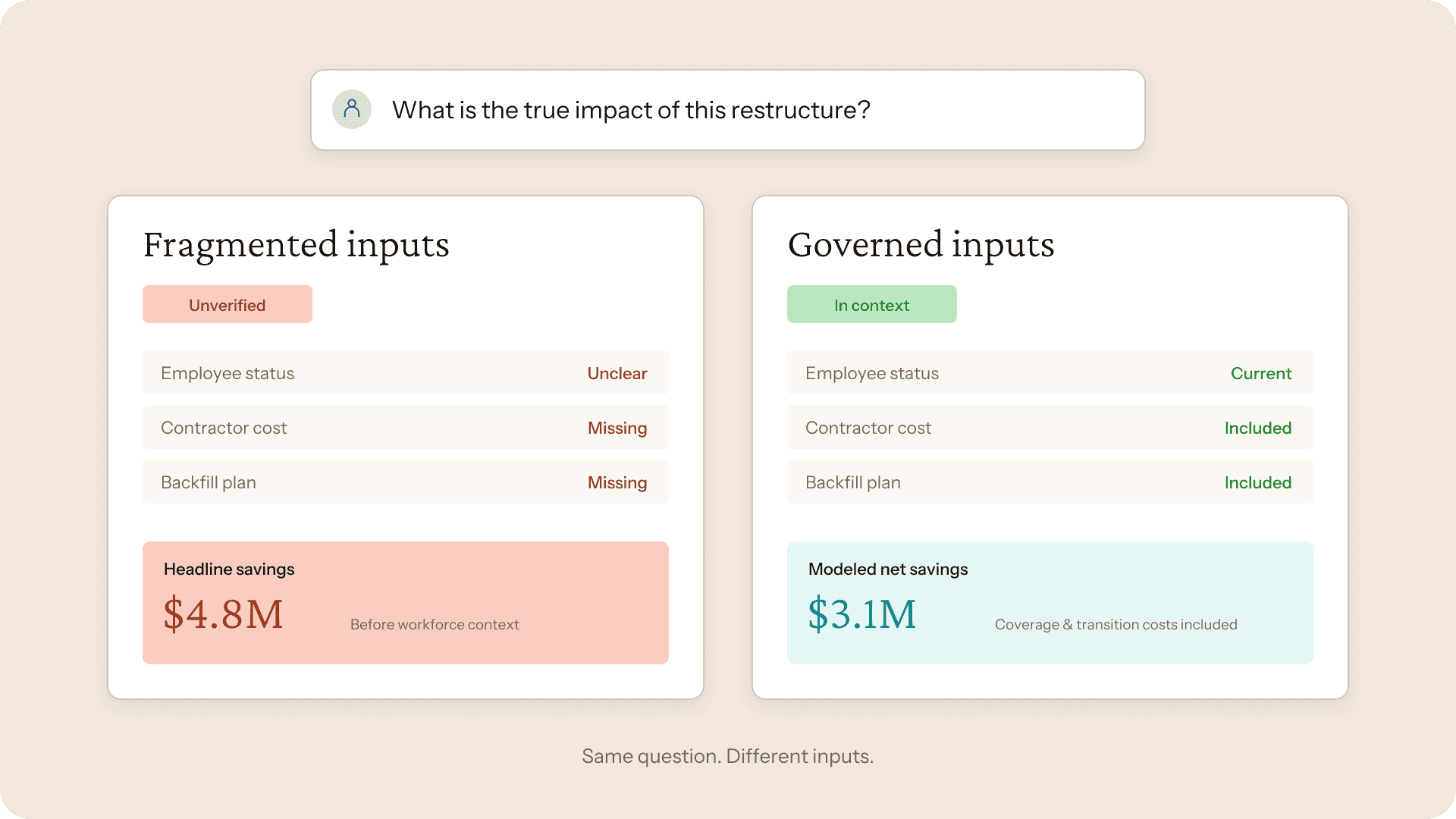Click Contractor cost label under Governed inputs
This screenshot has width=1456, height=819.
(868, 428)
